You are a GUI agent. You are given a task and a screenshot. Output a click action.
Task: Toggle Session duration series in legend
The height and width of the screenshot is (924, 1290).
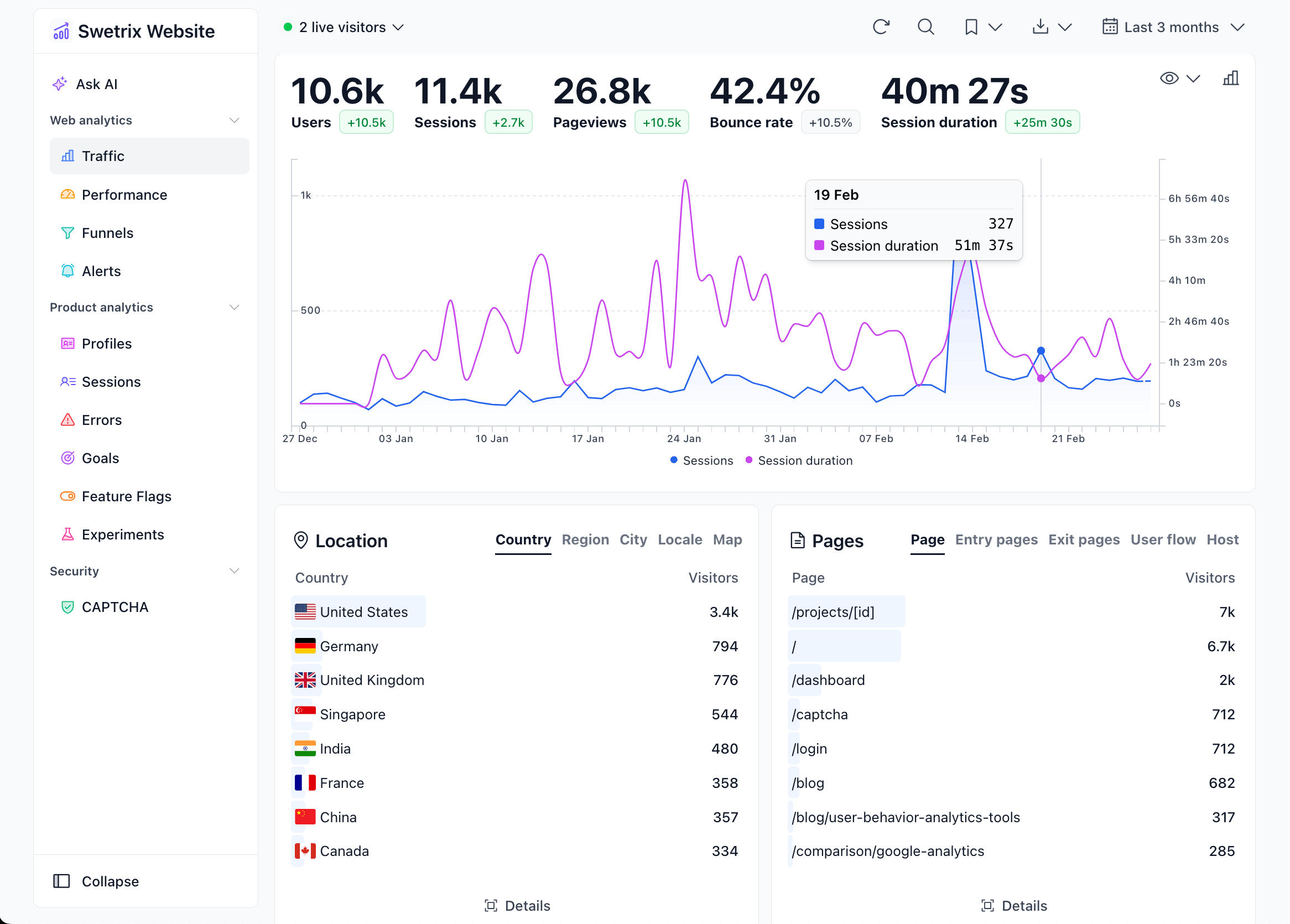[799, 460]
